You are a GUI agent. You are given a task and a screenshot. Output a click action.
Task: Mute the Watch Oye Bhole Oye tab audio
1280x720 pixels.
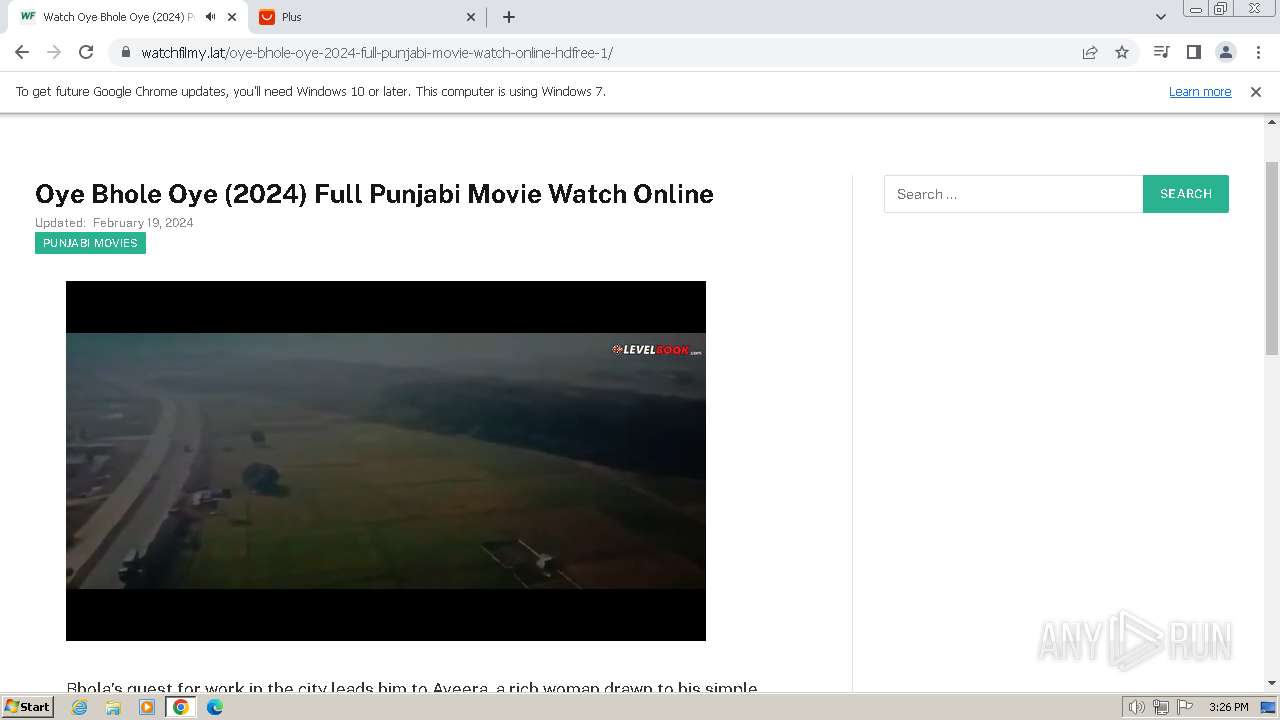tap(210, 17)
